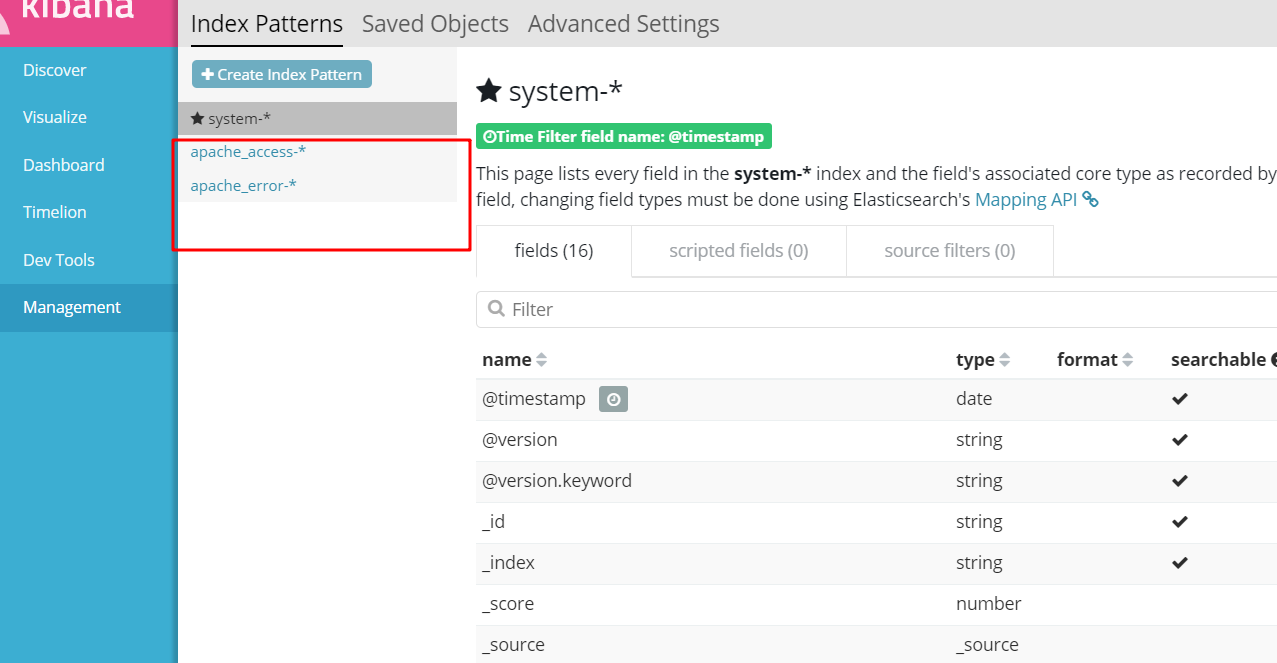This screenshot has height=663, width=1277.
Task: Click the date type of @timestamp
Action: point(974,399)
